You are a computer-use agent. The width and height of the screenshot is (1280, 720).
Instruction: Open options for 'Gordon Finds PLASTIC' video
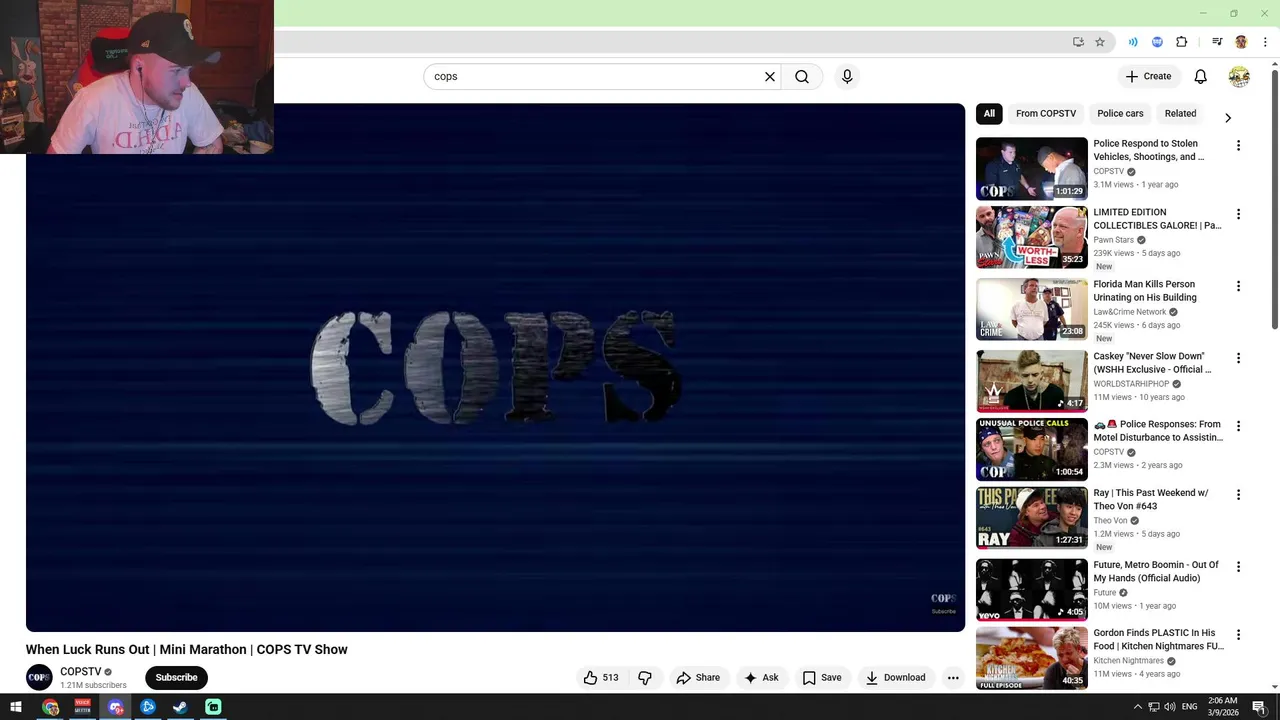pos(1238,635)
